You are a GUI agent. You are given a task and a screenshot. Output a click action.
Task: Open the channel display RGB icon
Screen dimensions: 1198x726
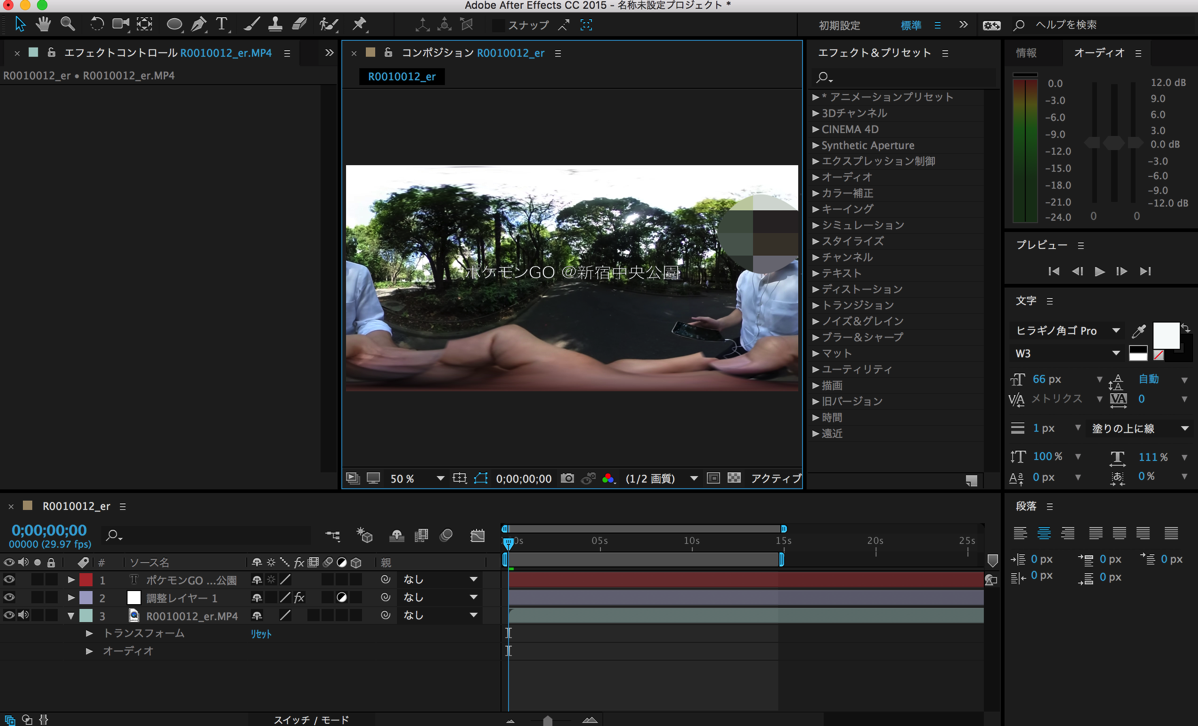click(x=609, y=478)
